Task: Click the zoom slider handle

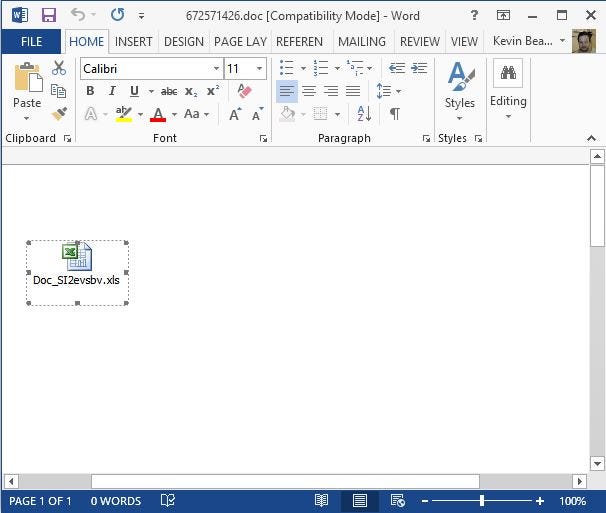Action: (482, 501)
